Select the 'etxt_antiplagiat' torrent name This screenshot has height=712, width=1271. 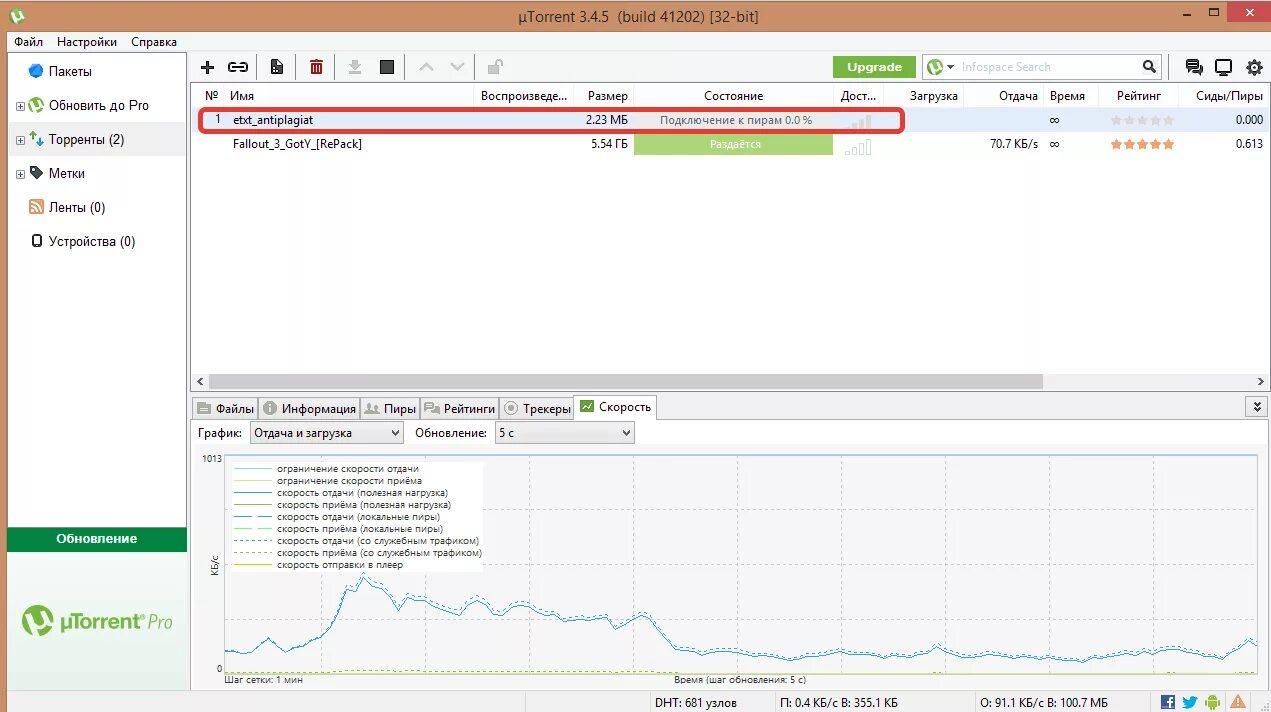click(273, 120)
